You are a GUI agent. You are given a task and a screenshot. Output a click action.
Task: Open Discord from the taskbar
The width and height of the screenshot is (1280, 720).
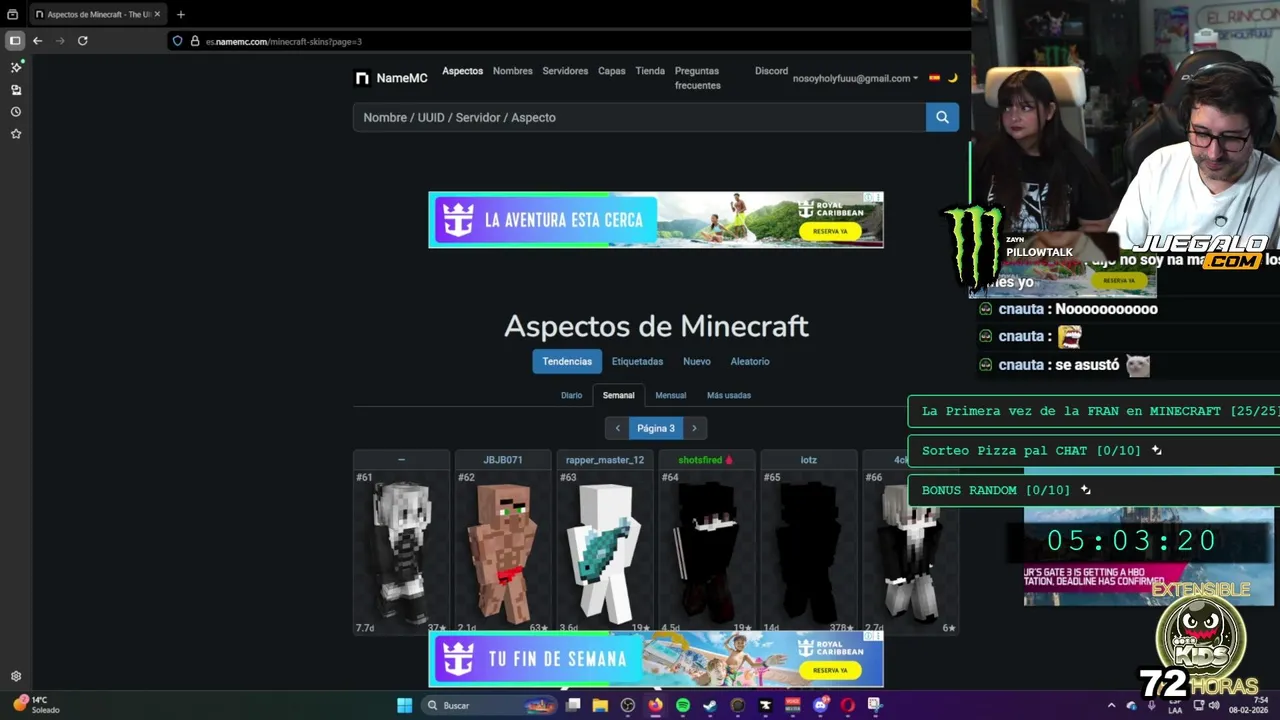coord(820,705)
